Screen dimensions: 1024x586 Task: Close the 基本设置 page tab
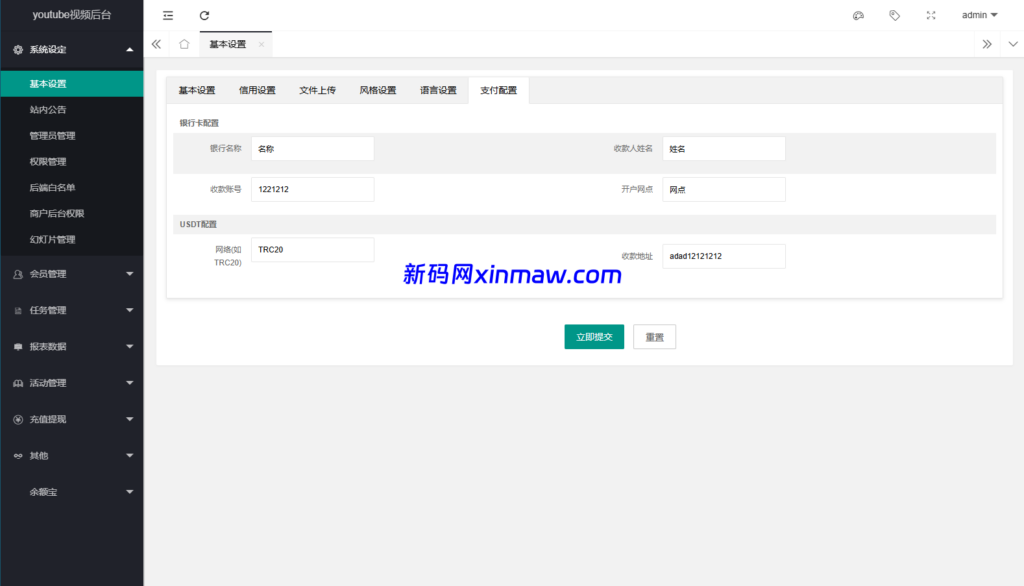pos(261,44)
